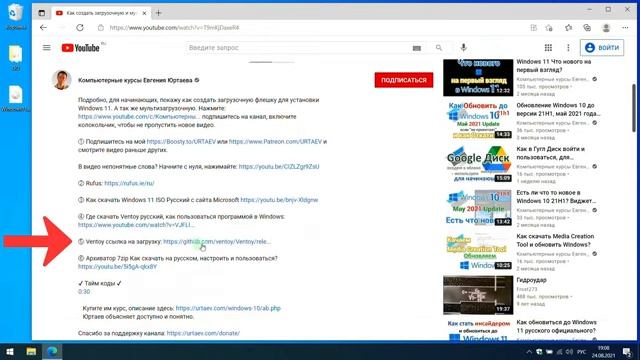Open the Boosty.to/URTAEV link

[x=181, y=142]
